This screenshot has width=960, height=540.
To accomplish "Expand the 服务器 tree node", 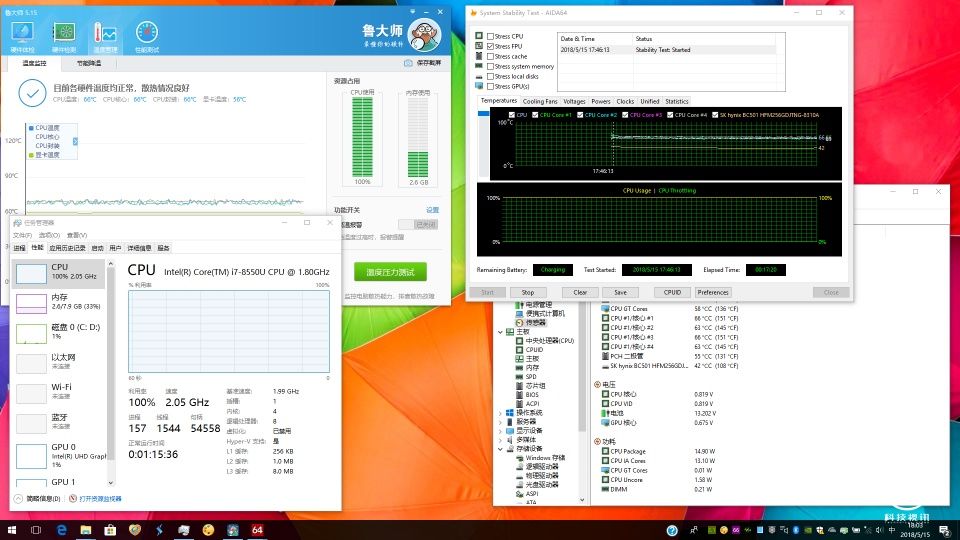I will pyautogui.click(x=500, y=422).
